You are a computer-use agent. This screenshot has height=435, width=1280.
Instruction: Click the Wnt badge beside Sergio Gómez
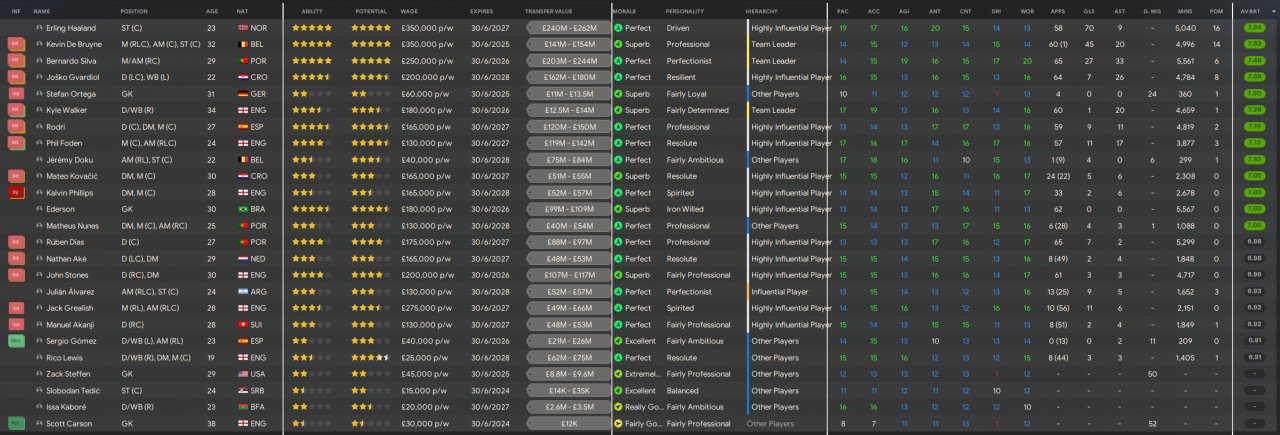[16, 341]
